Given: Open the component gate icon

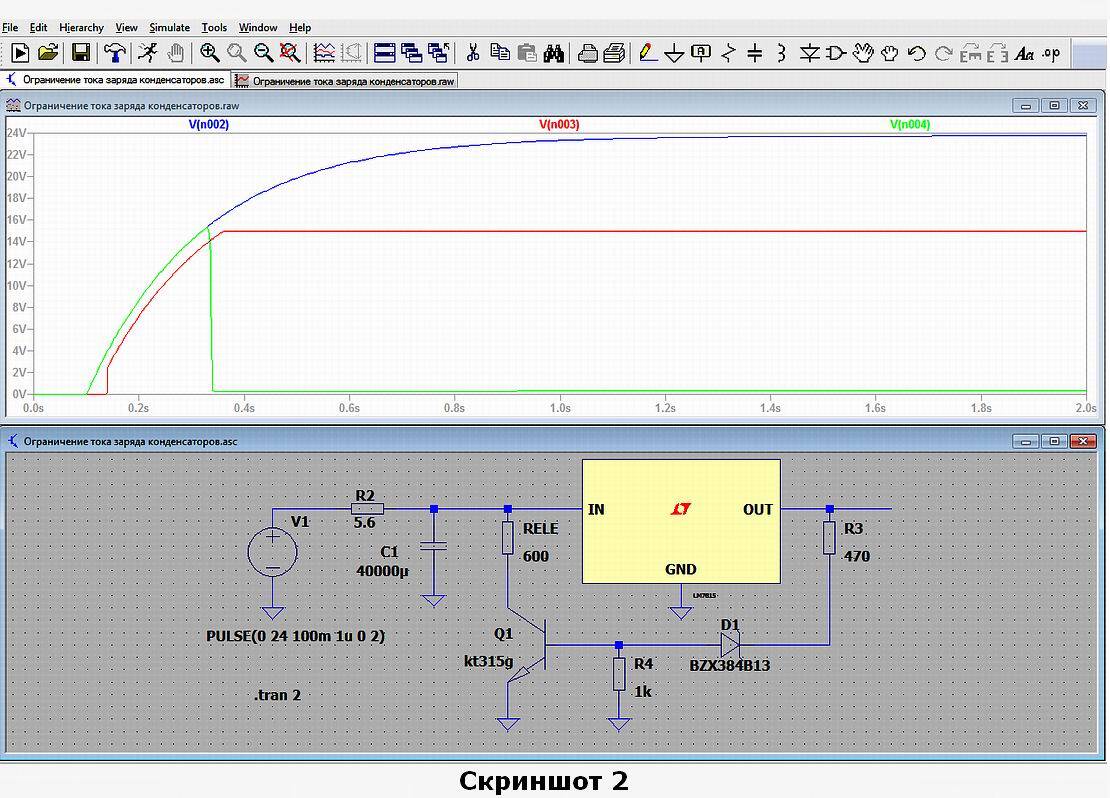Looking at the screenshot, I should (x=836, y=53).
